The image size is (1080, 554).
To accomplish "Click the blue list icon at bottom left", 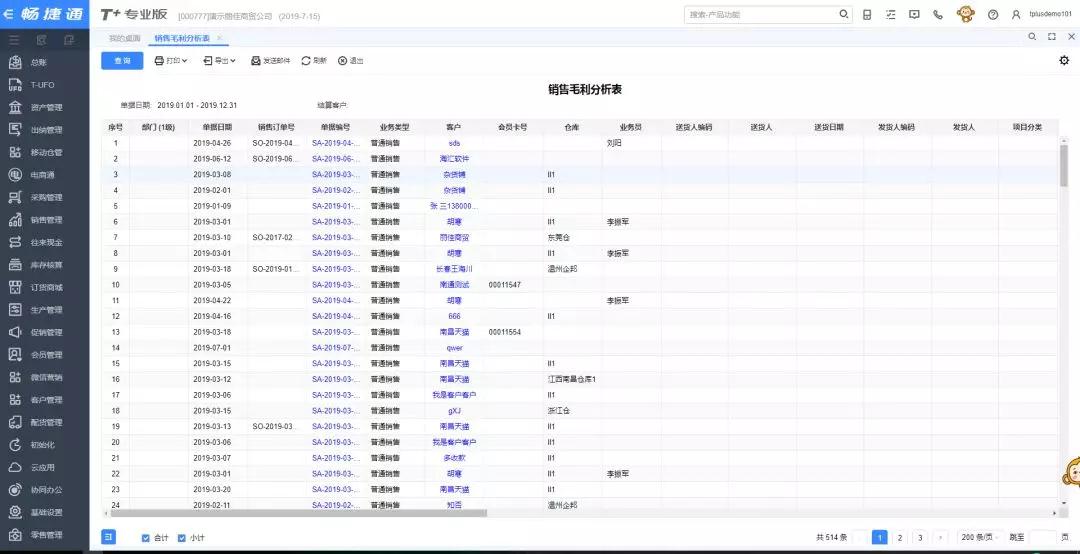I will click(x=108, y=537).
